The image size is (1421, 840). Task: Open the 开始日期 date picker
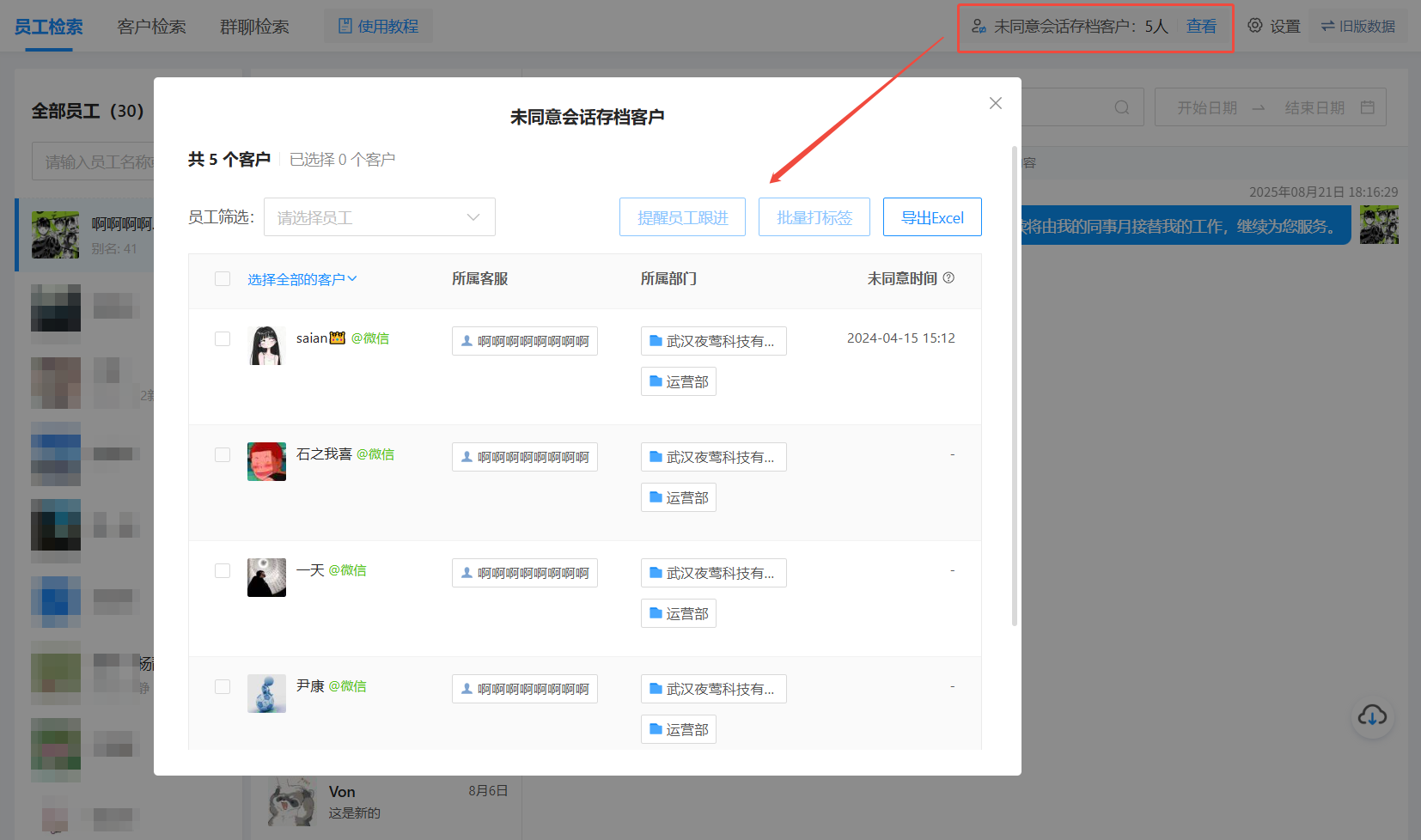tap(1207, 107)
